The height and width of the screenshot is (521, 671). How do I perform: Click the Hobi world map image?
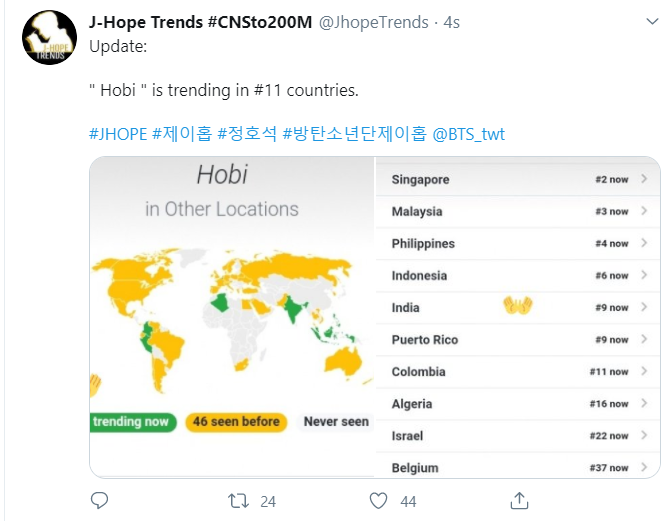pyautogui.click(x=232, y=317)
